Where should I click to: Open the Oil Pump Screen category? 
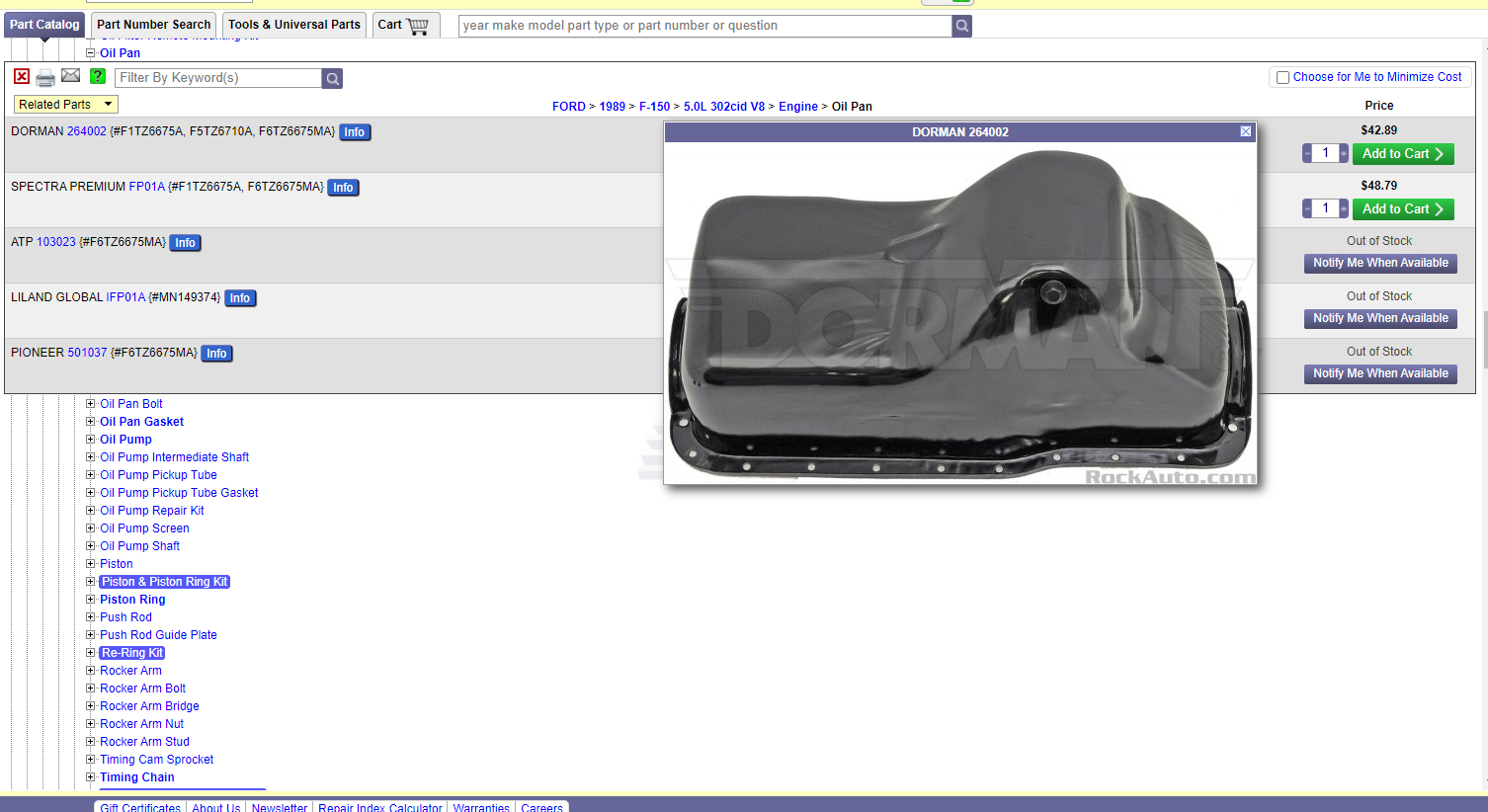pos(144,528)
